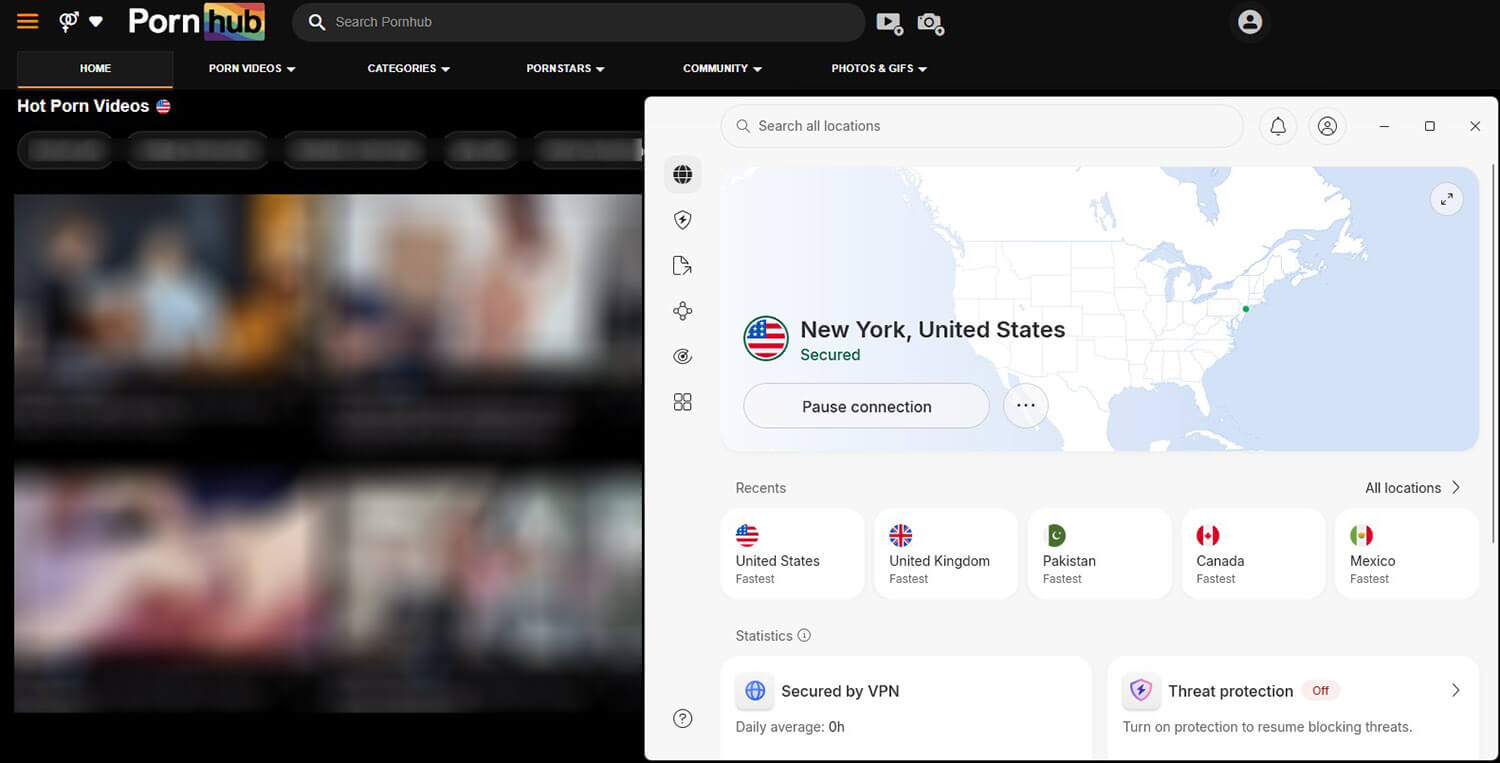
Task: Click the Secured by VPN globe icon
Action: 755,690
